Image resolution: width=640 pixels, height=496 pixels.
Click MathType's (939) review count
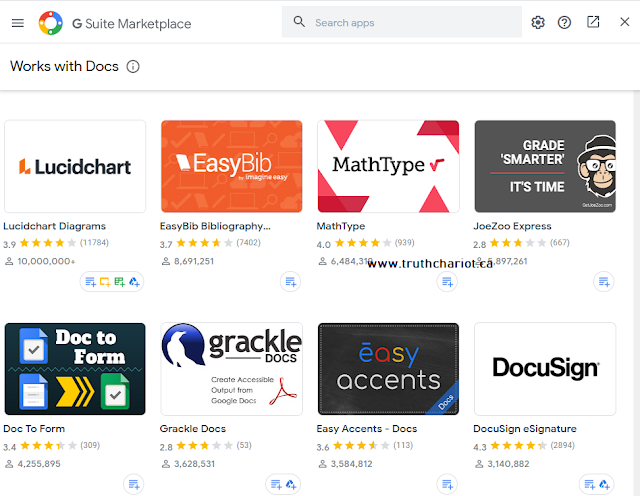click(404, 242)
